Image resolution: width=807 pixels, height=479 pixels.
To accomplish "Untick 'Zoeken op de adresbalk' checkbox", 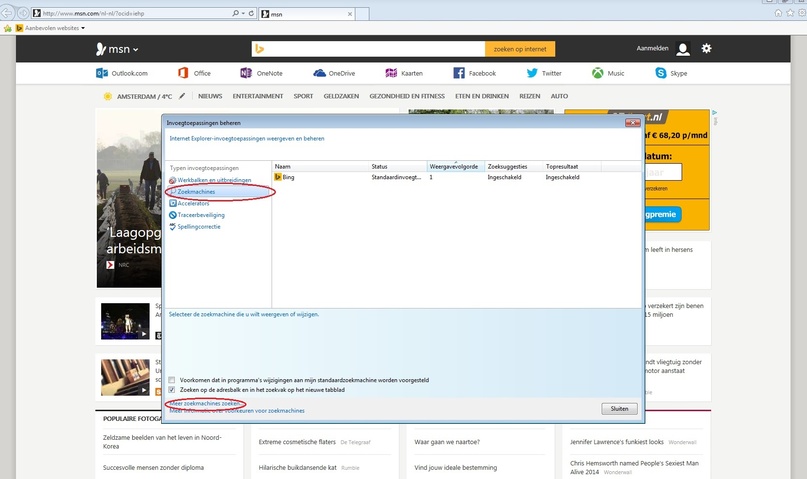I will [x=172, y=390].
